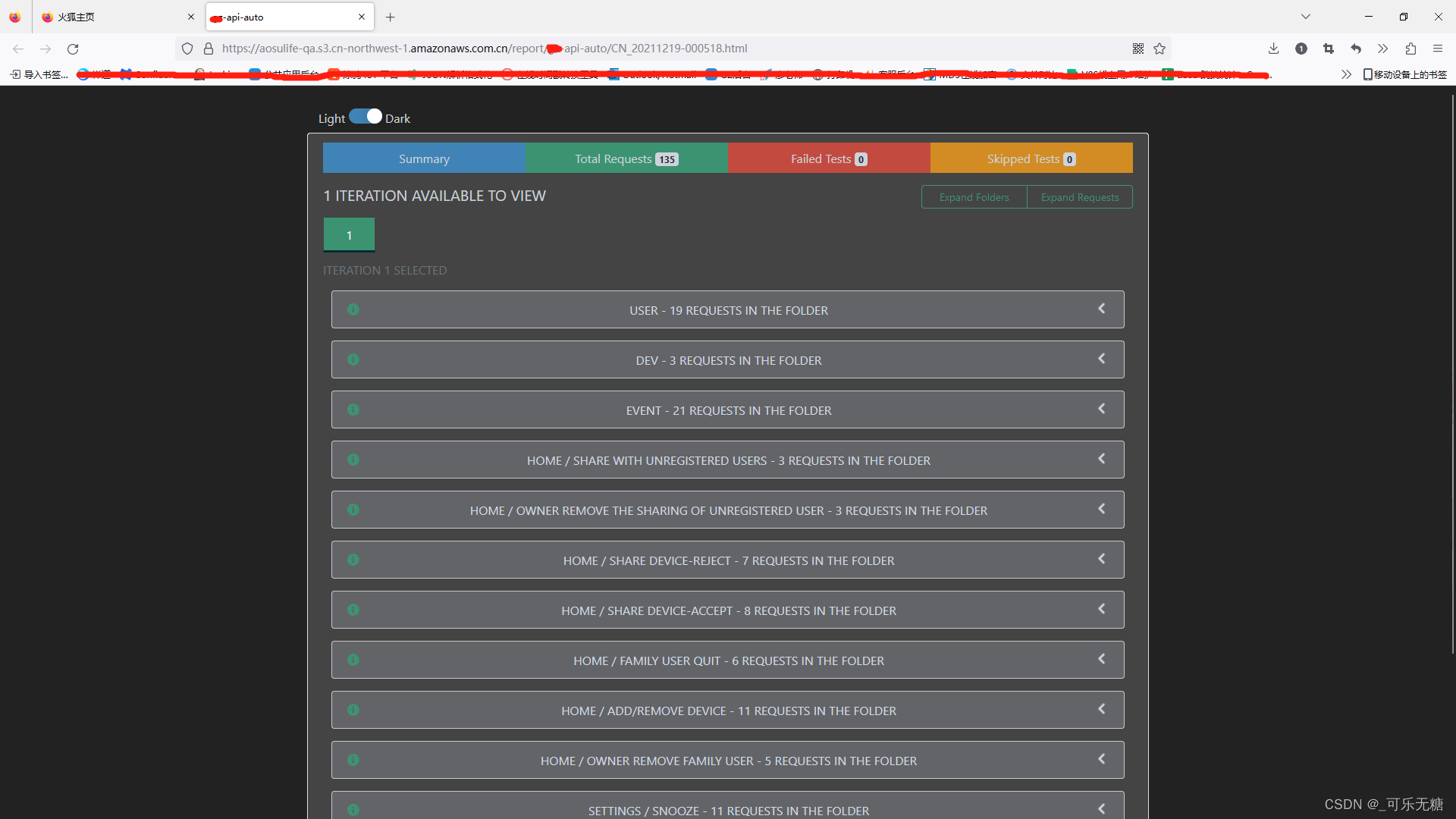This screenshot has width=1456, height=819.
Task: Click the Expand Folders button
Action: (974, 197)
